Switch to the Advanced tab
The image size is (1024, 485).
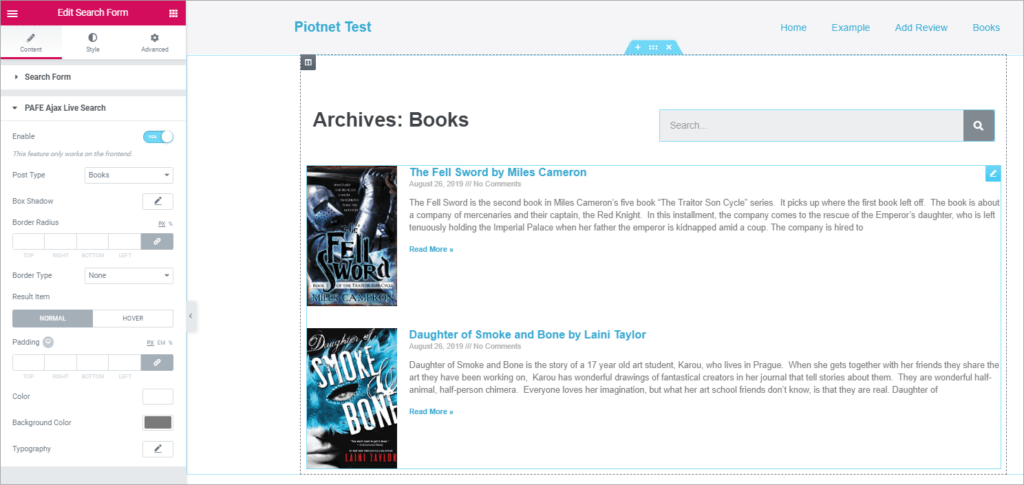tap(154, 42)
